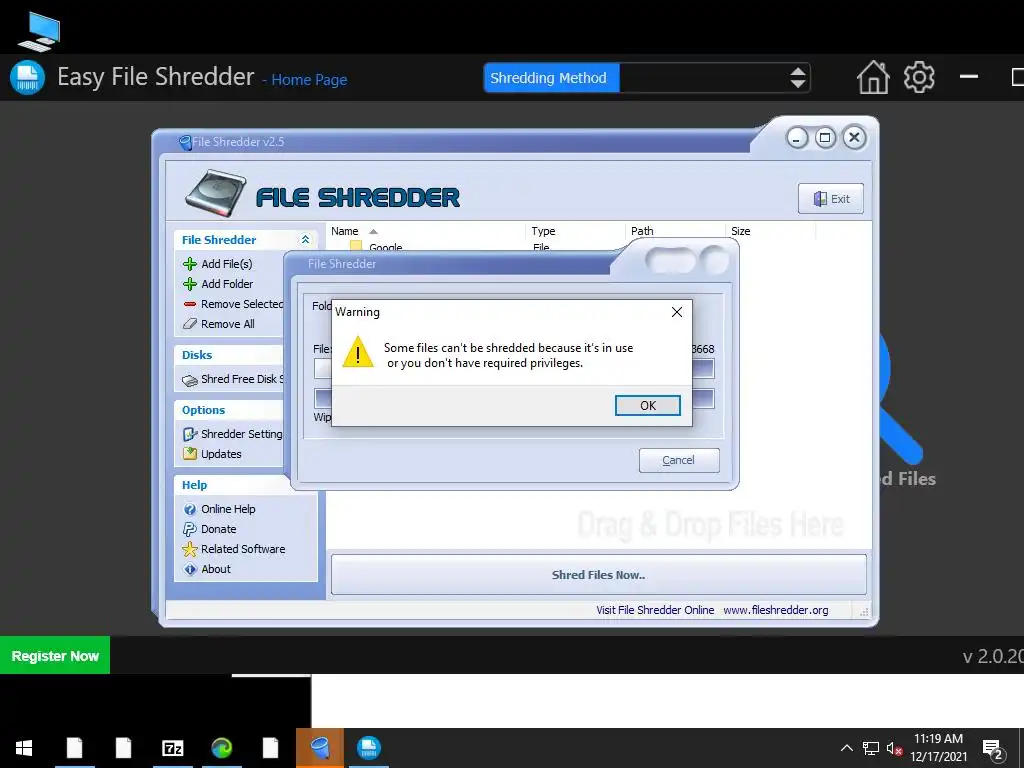Click the Easy File Shredder logo icon
The image size is (1024, 768).
27,78
